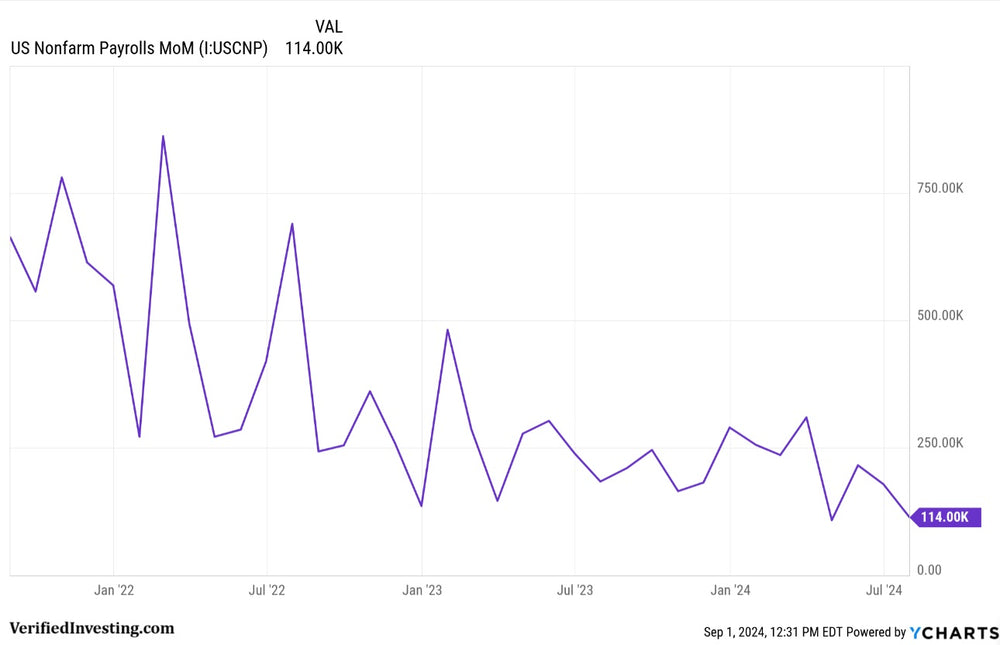1000x645 pixels.
Task: Click the 0.00 y-axis label
Action: pos(928,570)
